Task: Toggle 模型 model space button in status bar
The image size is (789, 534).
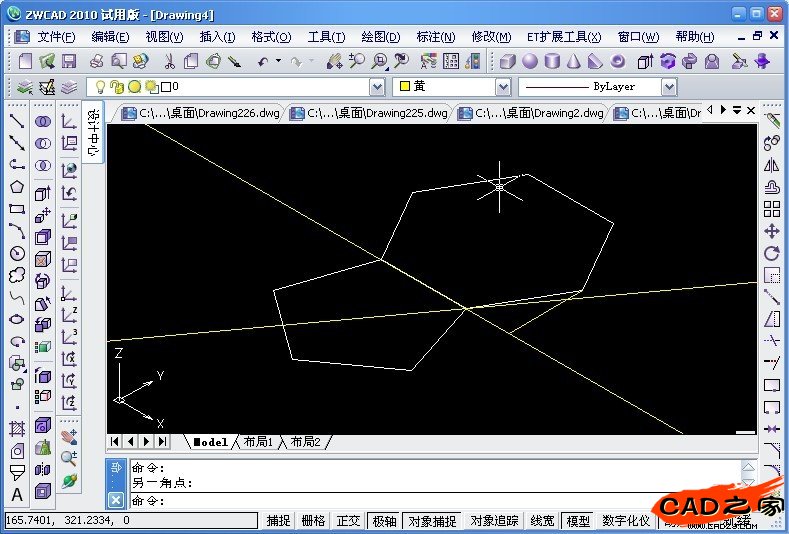Action: click(x=578, y=520)
